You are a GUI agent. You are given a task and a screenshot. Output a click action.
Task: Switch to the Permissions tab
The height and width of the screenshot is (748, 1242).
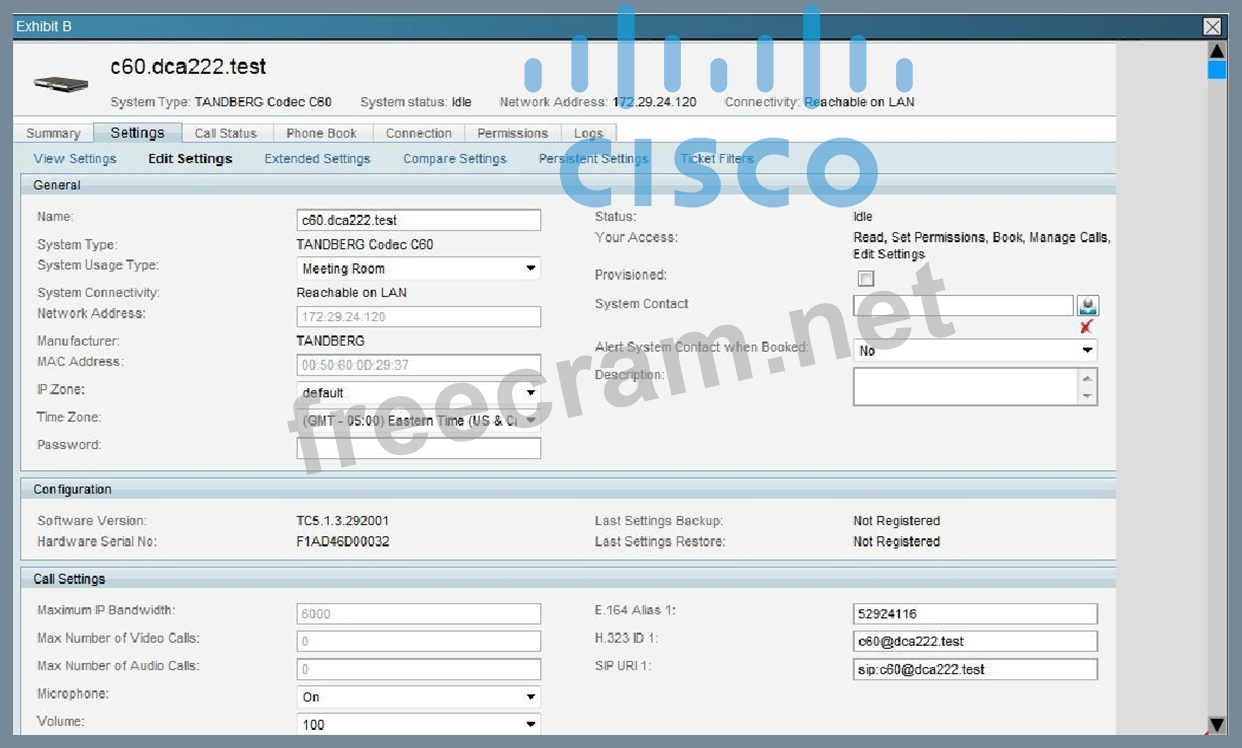pyautogui.click(x=512, y=133)
